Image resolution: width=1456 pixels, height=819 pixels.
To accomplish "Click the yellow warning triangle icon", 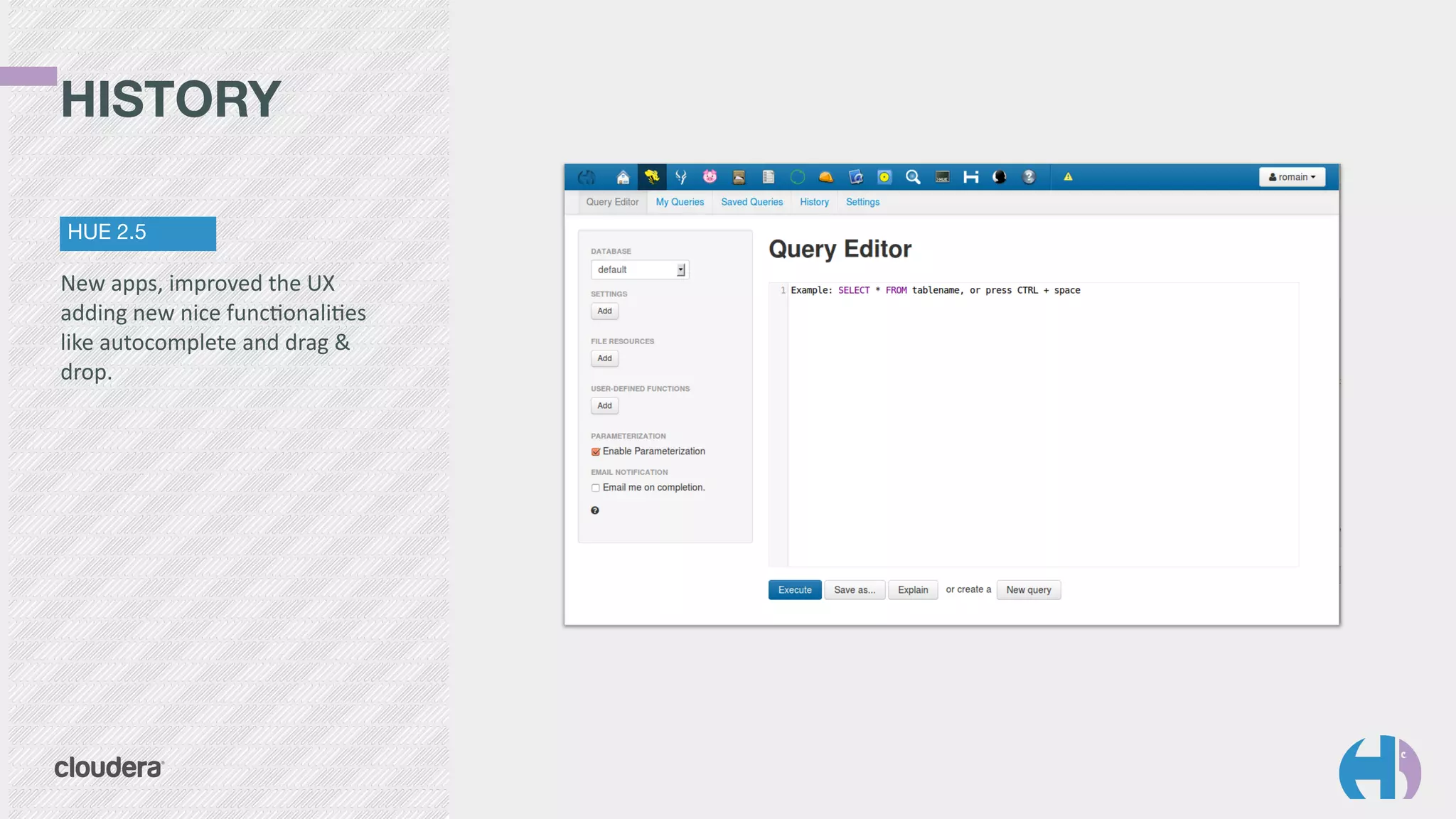I will coord(1068,177).
